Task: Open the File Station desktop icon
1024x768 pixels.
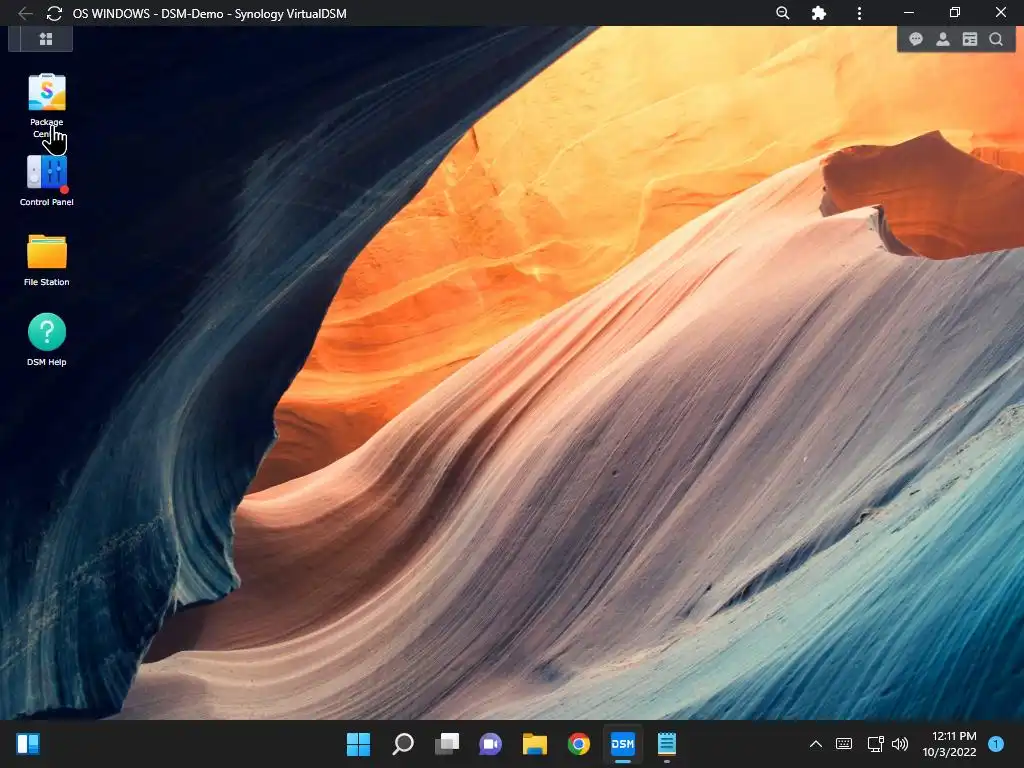Action: point(46,252)
